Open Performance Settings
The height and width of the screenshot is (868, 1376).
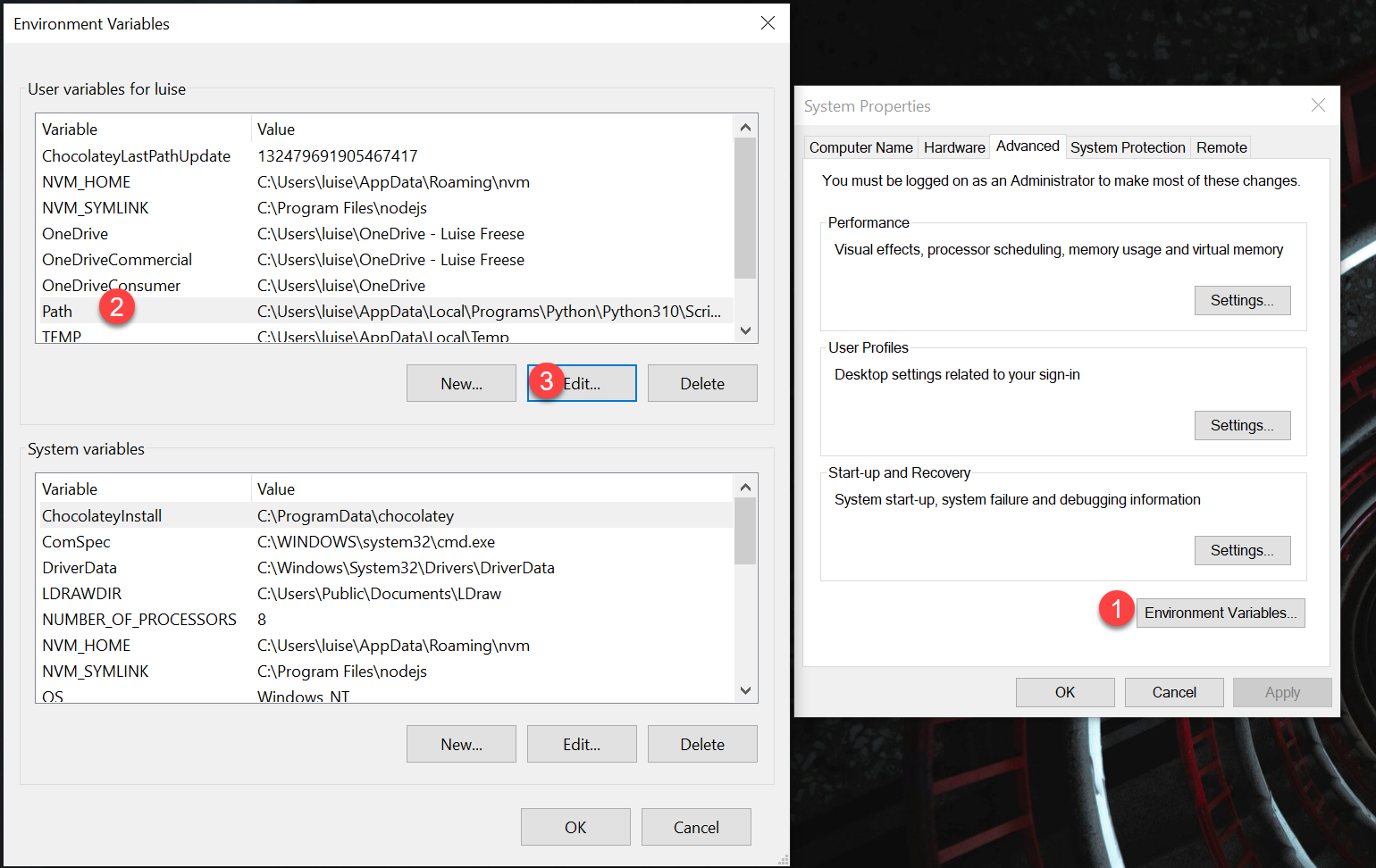(x=1242, y=300)
